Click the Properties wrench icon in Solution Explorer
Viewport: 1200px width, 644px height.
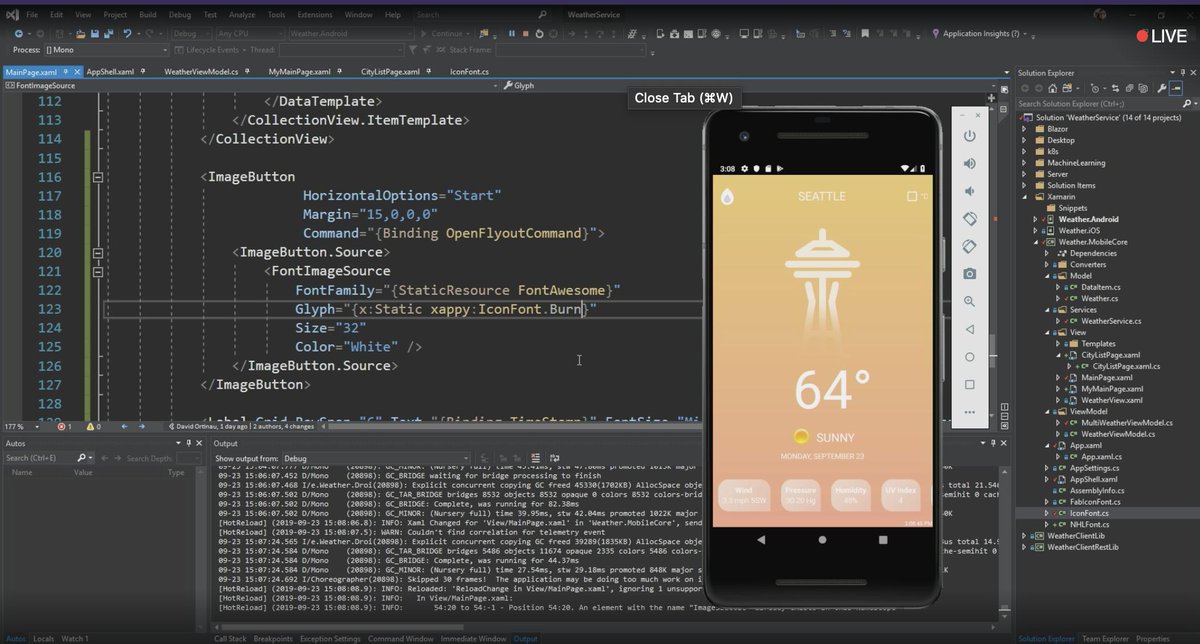click(x=1163, y=88)
